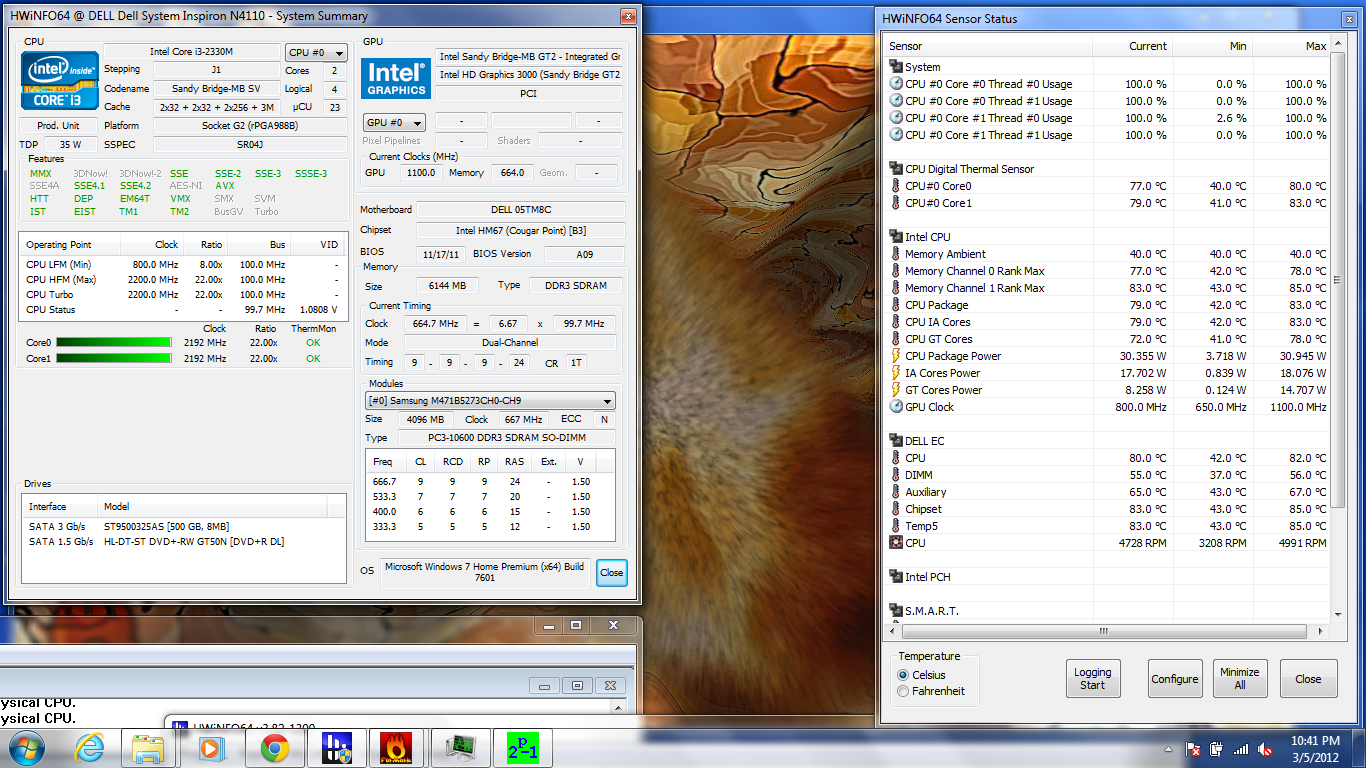The image size is (1366, 768).
Task: Click the clock icon for Core #0 Thread #1 Usage
Action: pyautogui.click(x=896, y=101)
